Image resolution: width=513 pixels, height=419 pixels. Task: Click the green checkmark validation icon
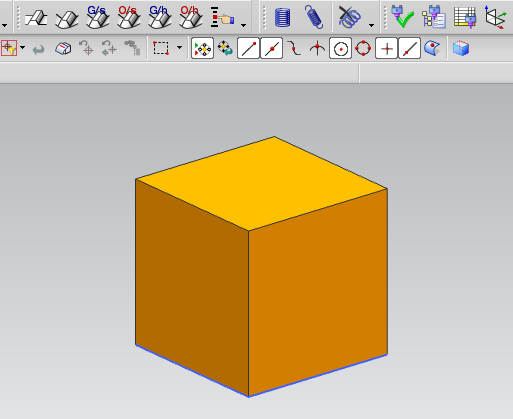(403, 16)
